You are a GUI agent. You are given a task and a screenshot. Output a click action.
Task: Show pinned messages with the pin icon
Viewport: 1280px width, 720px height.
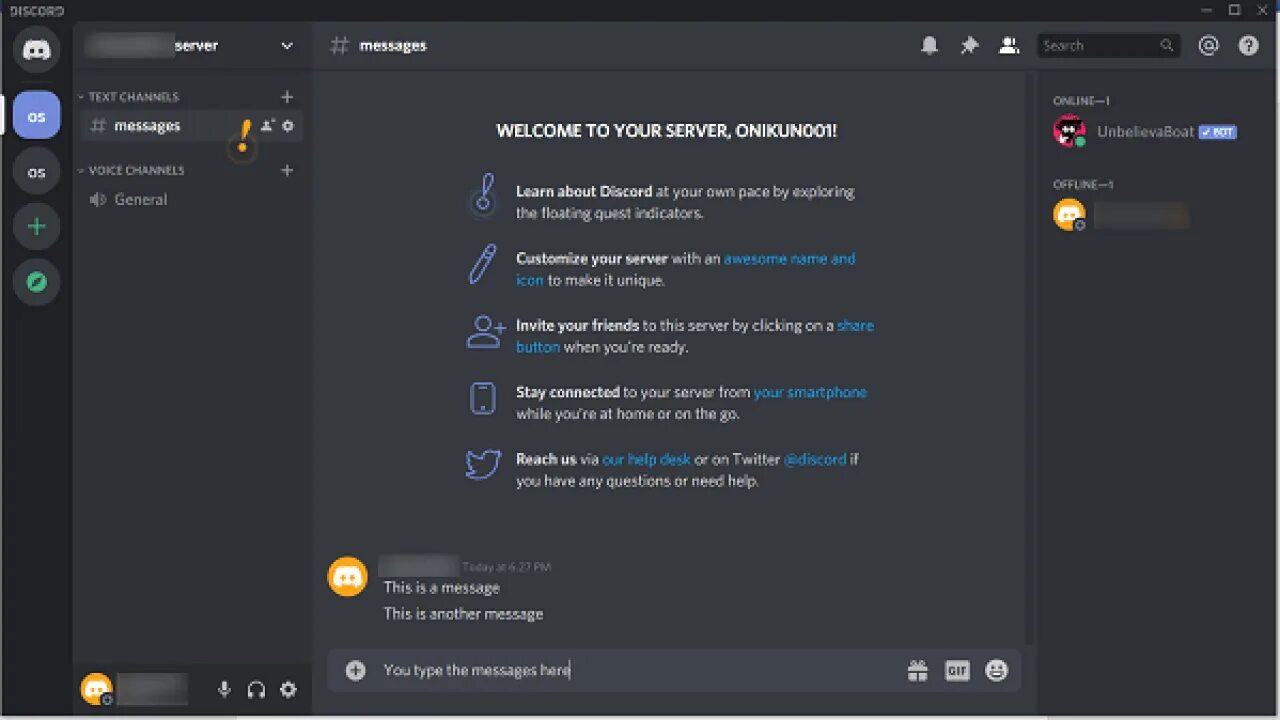(969, 46)
